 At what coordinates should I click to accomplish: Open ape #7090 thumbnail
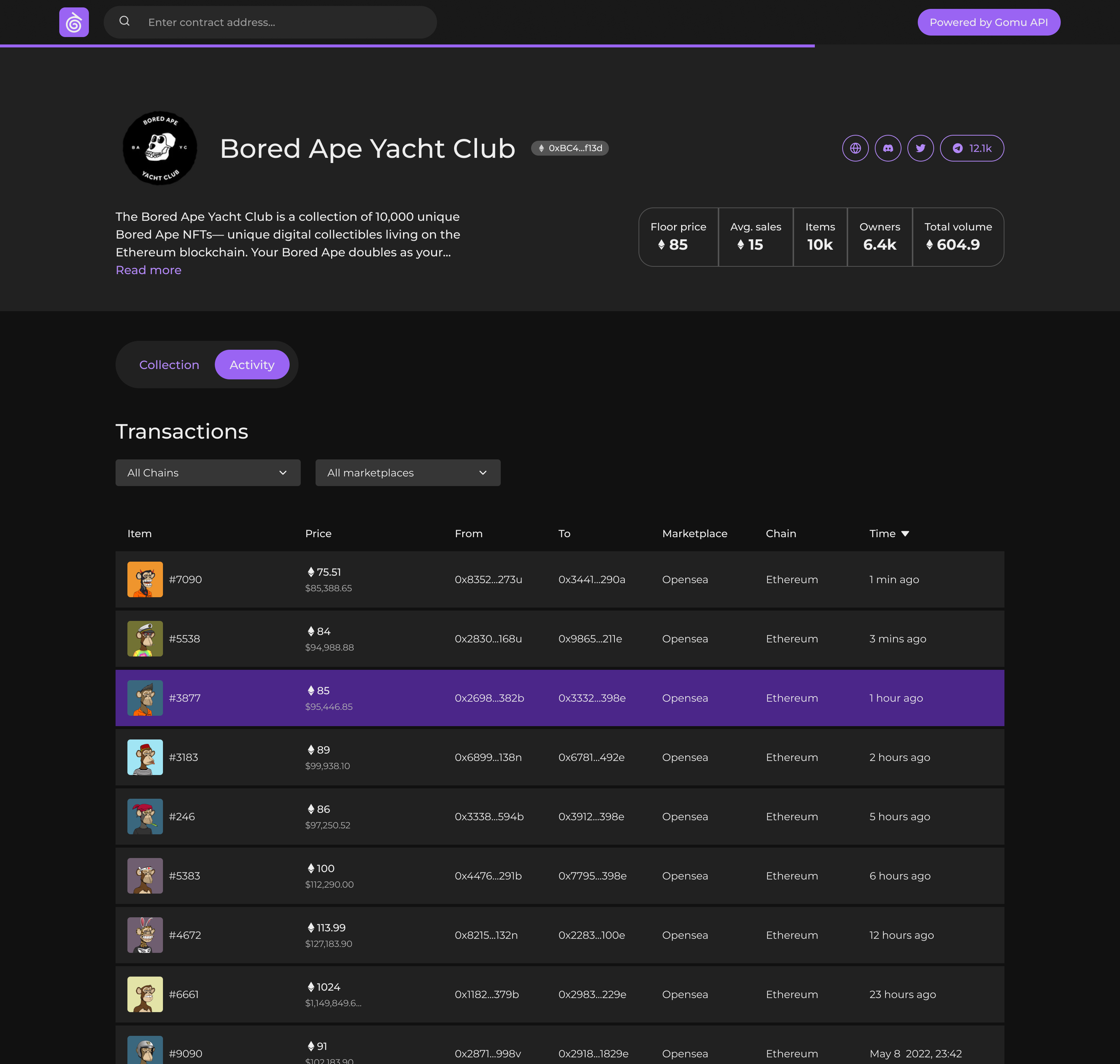(x=145, y=580)
